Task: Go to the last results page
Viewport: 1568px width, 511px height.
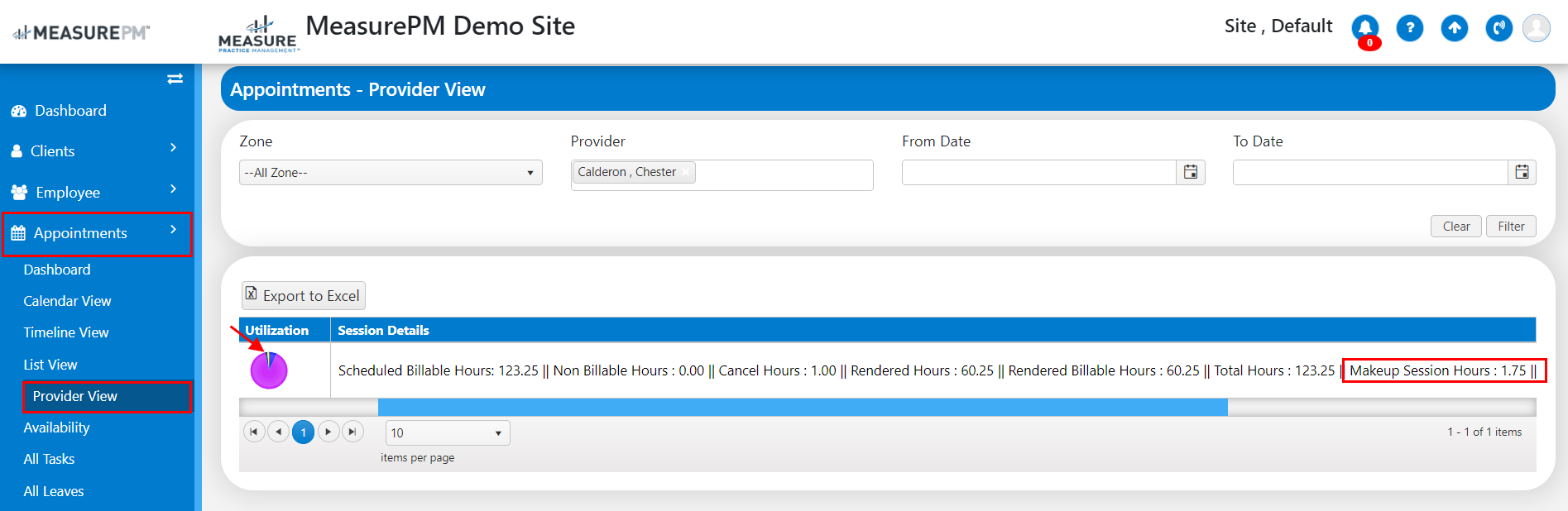Action: 353,432
